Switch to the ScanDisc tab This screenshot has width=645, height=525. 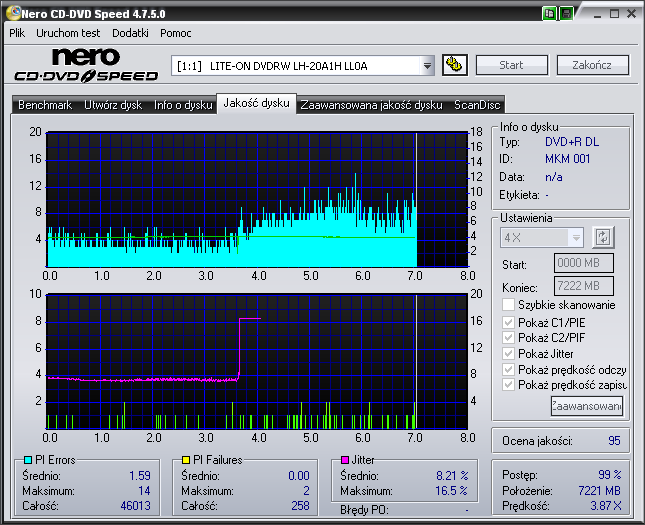point(477,105)
